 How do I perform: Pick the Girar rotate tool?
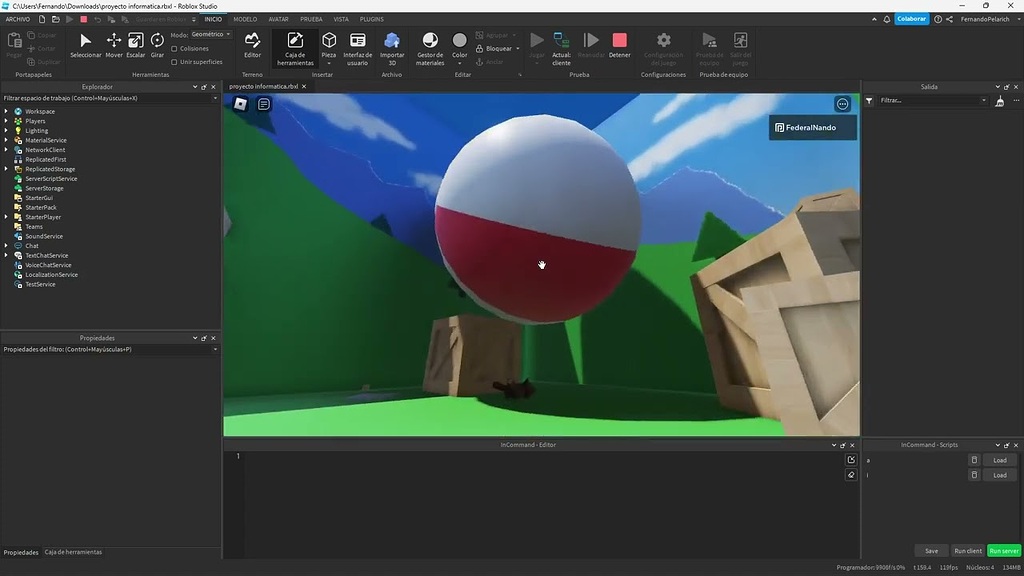coord(157,46)
